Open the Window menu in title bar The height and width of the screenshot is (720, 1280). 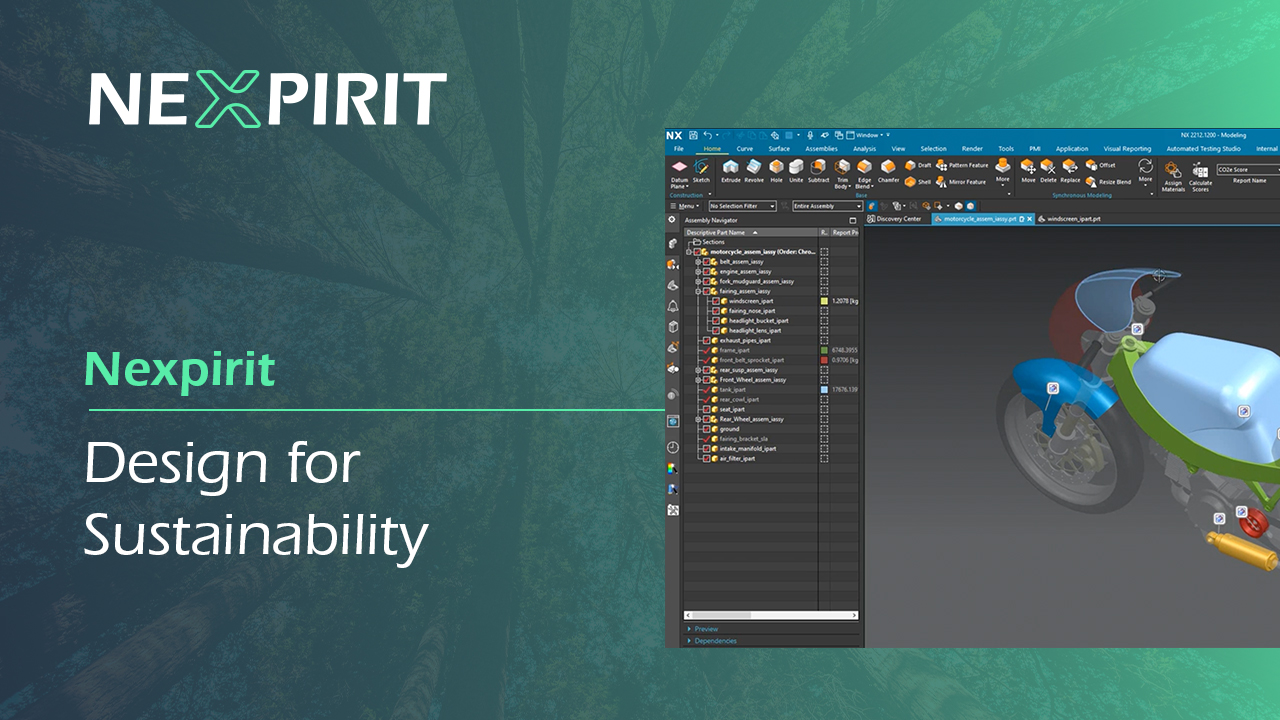click(x=866, y=135)
